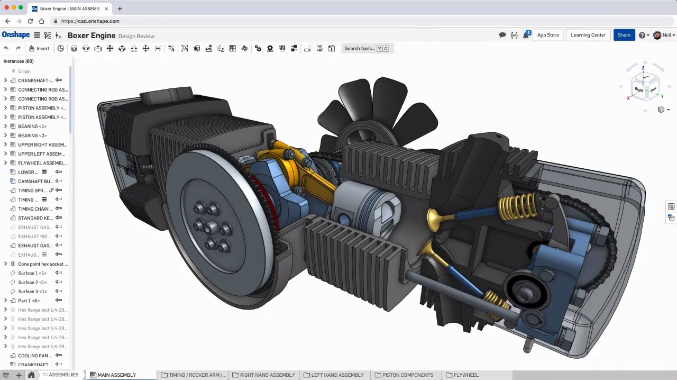Expand the CRANKSHAFT instance in the tree
The image size is (677, 380).
(5, 80)
